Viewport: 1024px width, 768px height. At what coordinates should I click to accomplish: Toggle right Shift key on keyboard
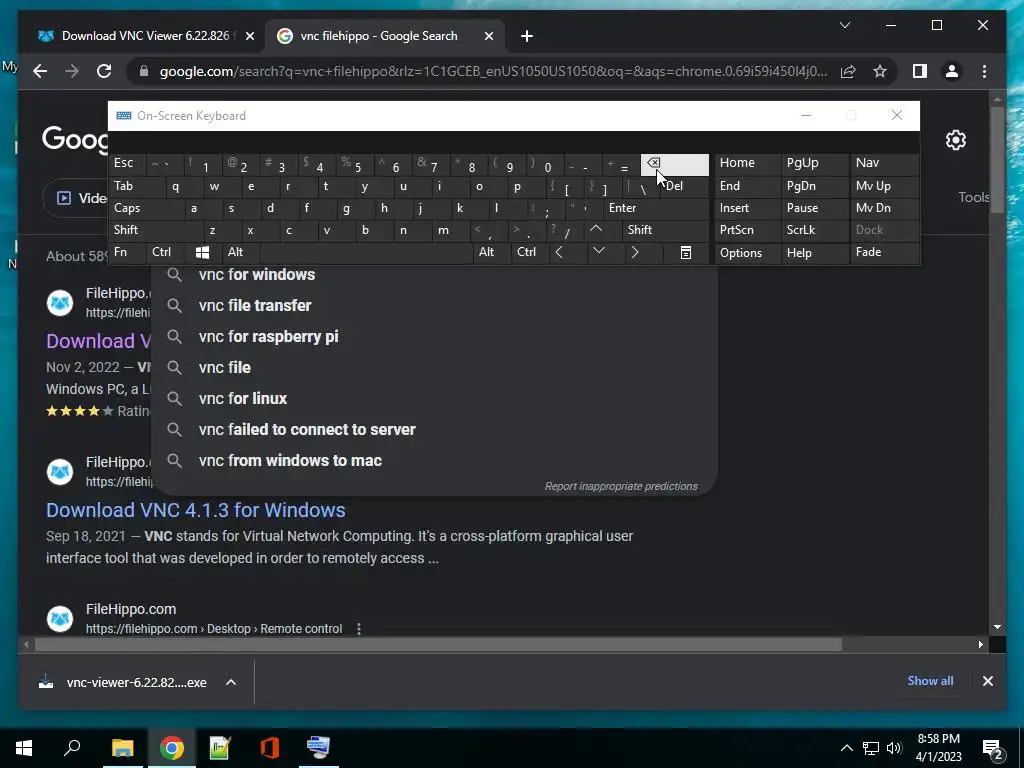click(x=665, y=229)
